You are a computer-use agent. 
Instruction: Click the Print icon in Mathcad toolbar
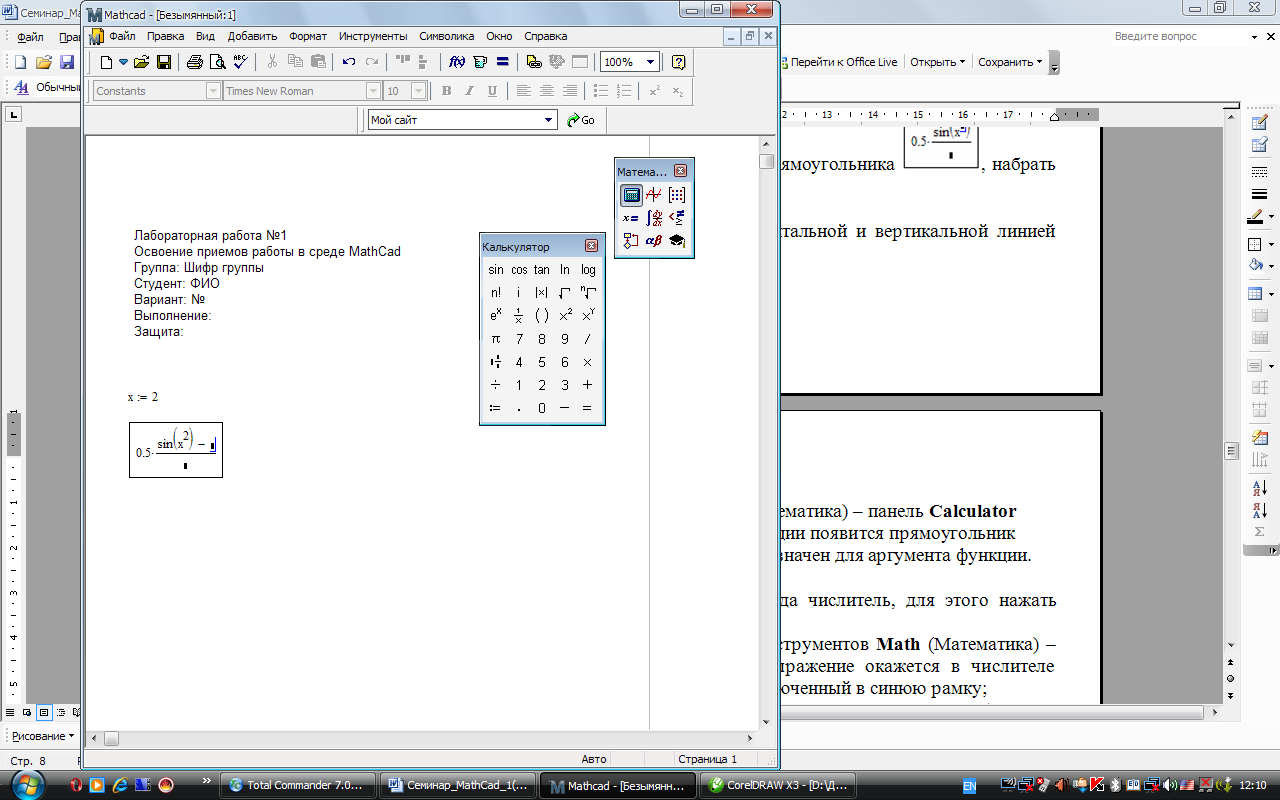pyautogui.click(x=195, y=62)
